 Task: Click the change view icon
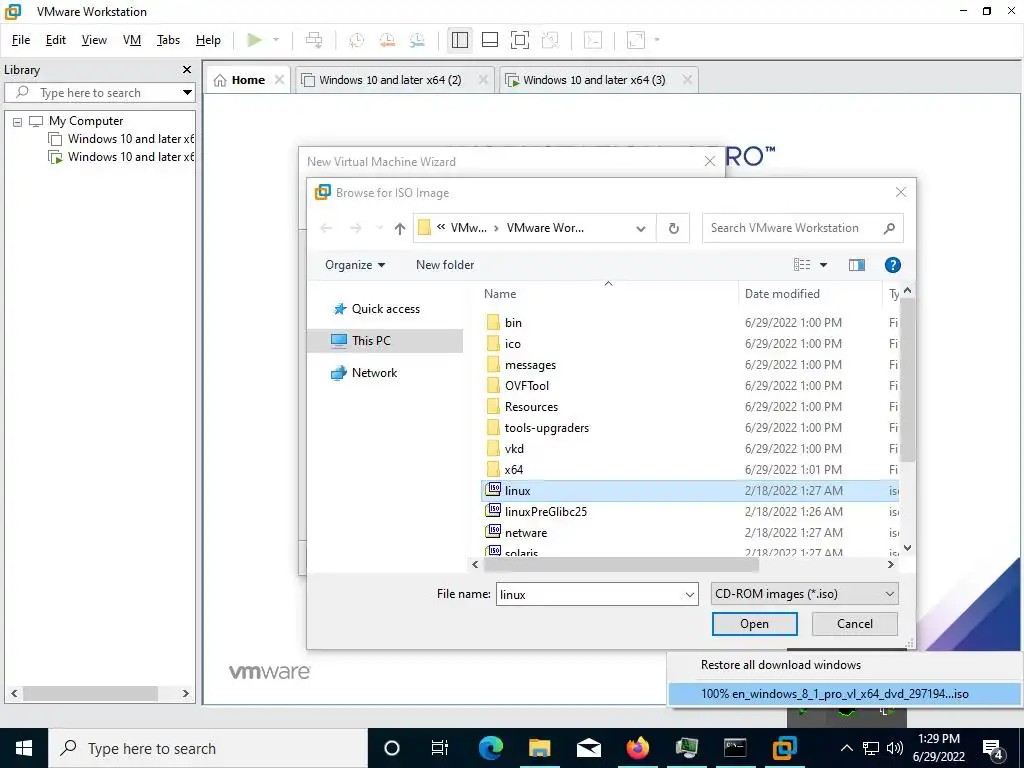(802, 264)
